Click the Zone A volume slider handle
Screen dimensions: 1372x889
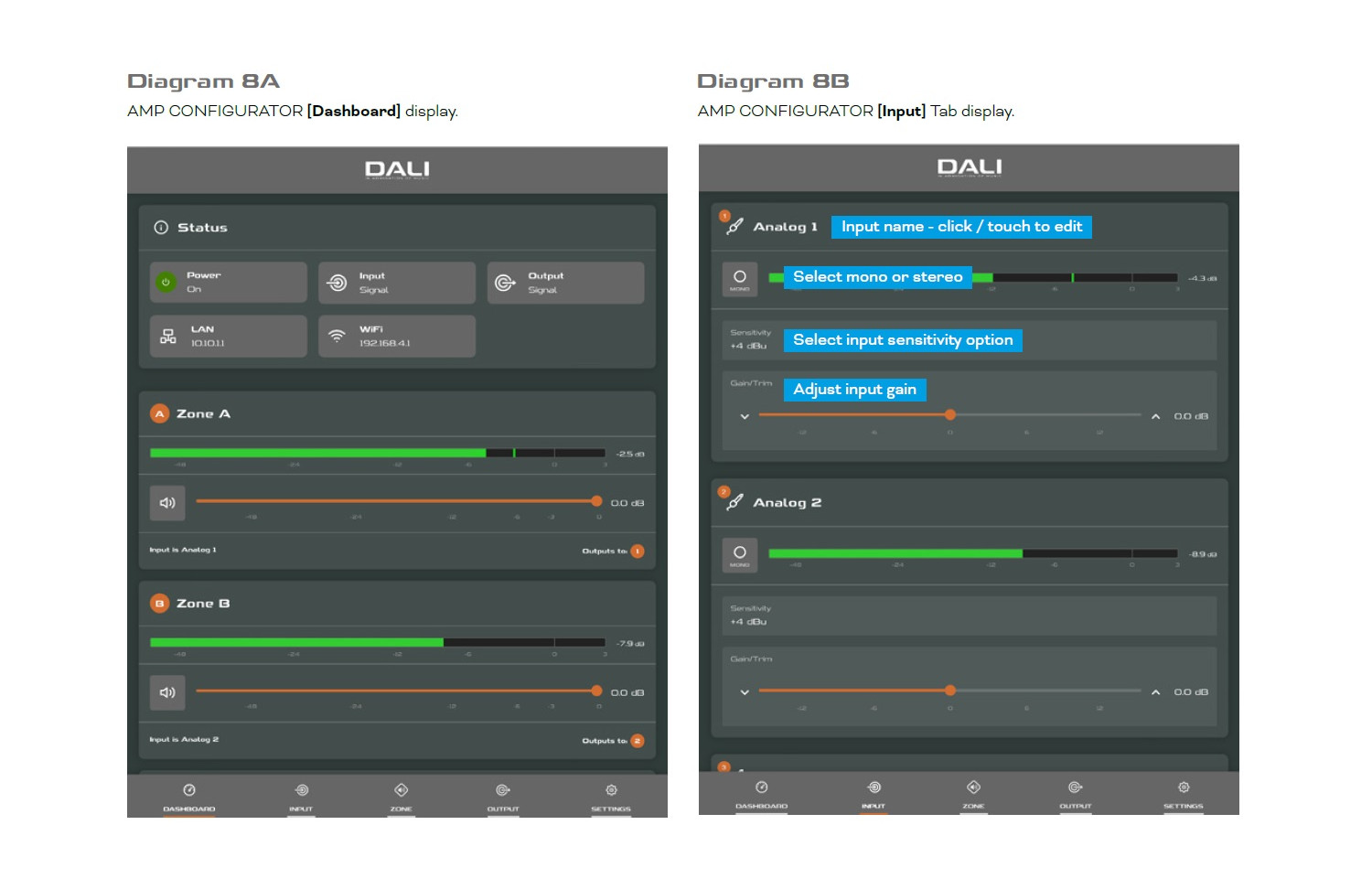point(596,501)
